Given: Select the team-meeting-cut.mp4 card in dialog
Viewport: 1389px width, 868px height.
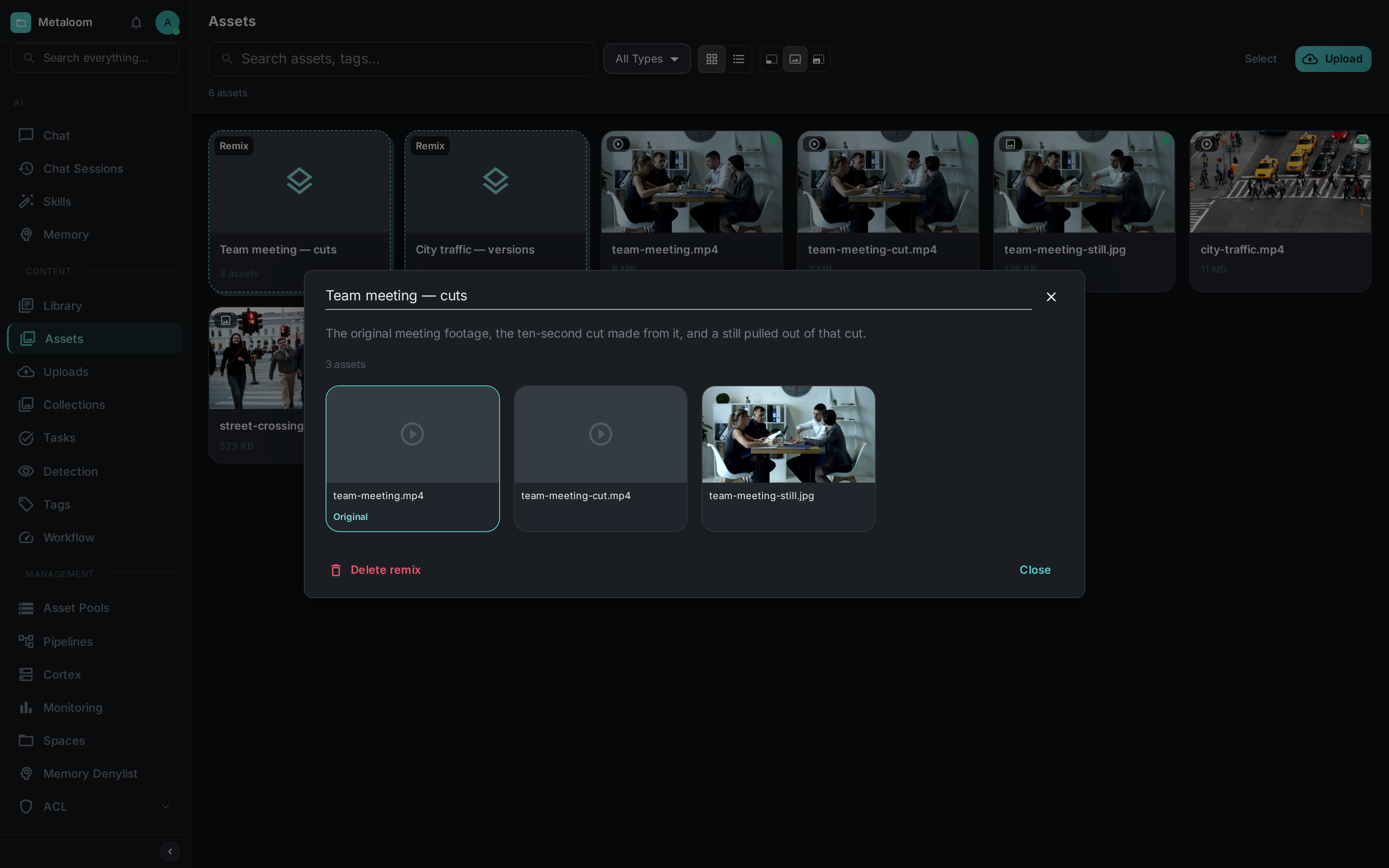Looking at the screenshot, I should tap(600, 459).
